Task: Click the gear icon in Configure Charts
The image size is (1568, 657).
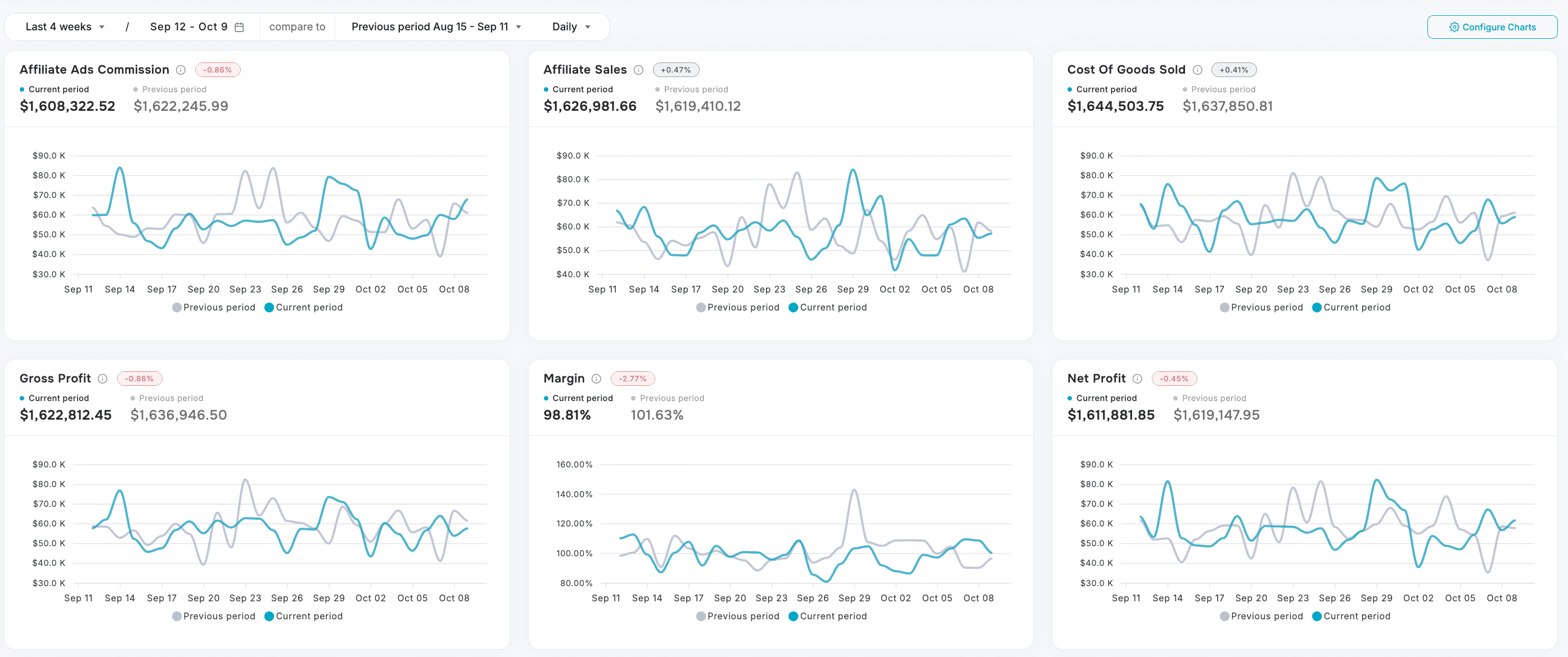Action: [x=1455, y=27]
